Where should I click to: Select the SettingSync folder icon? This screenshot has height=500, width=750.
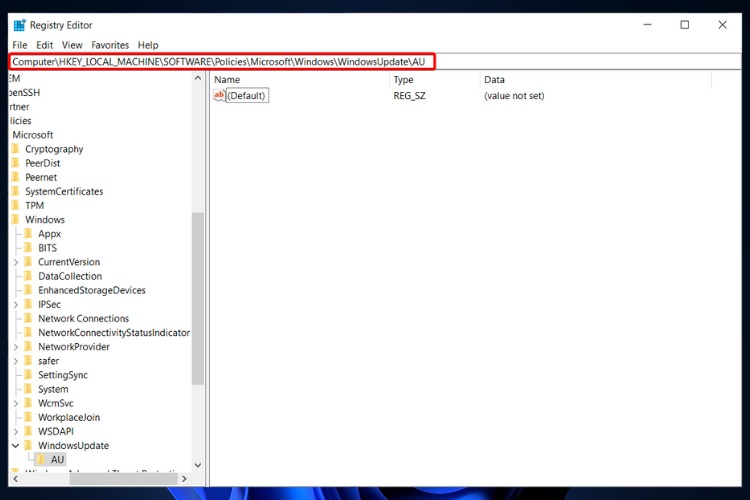(x=28, y=375)
